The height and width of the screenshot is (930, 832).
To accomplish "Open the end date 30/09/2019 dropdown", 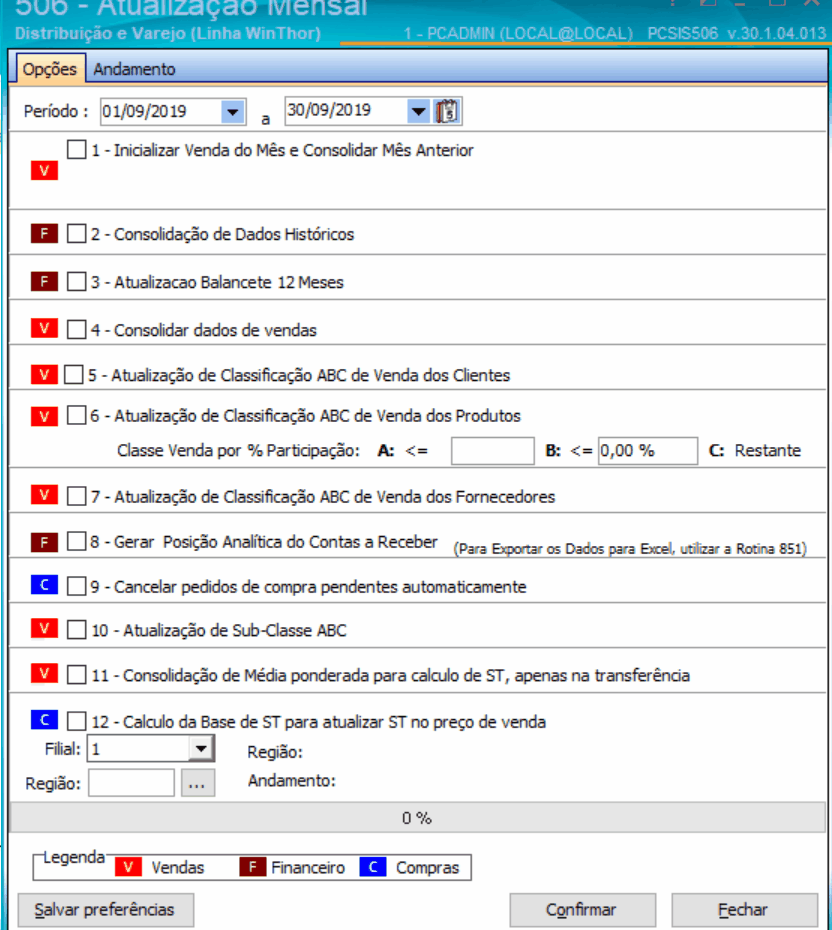I will (418, 111).
